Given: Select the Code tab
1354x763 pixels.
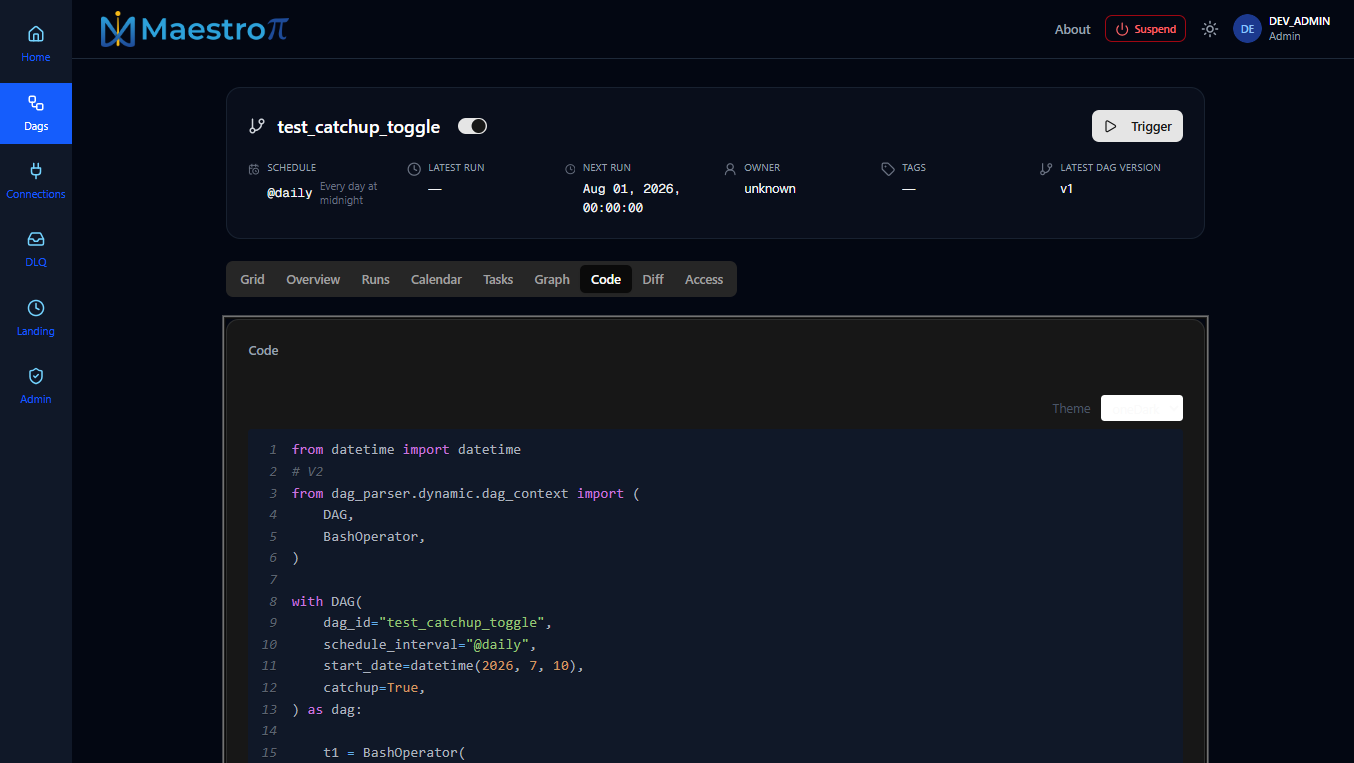Looking at the screenshot, I should tap(606, 279).
